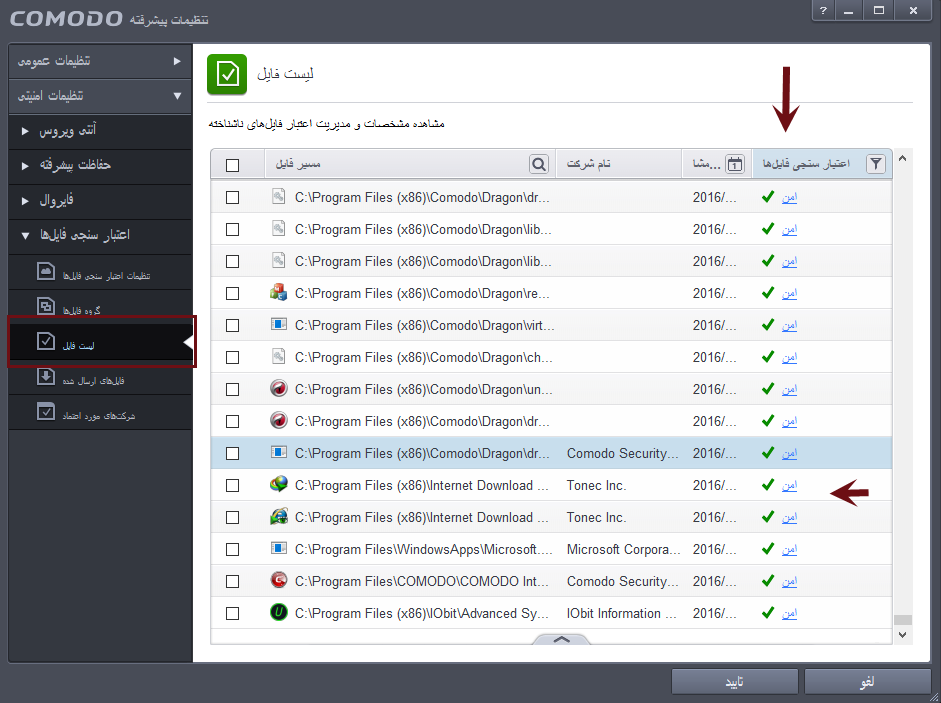Image resolution: width=941 pixels, height=703 pixels.
Task: Toggle the select-all checkbox in table header
Action: [232, 165]
